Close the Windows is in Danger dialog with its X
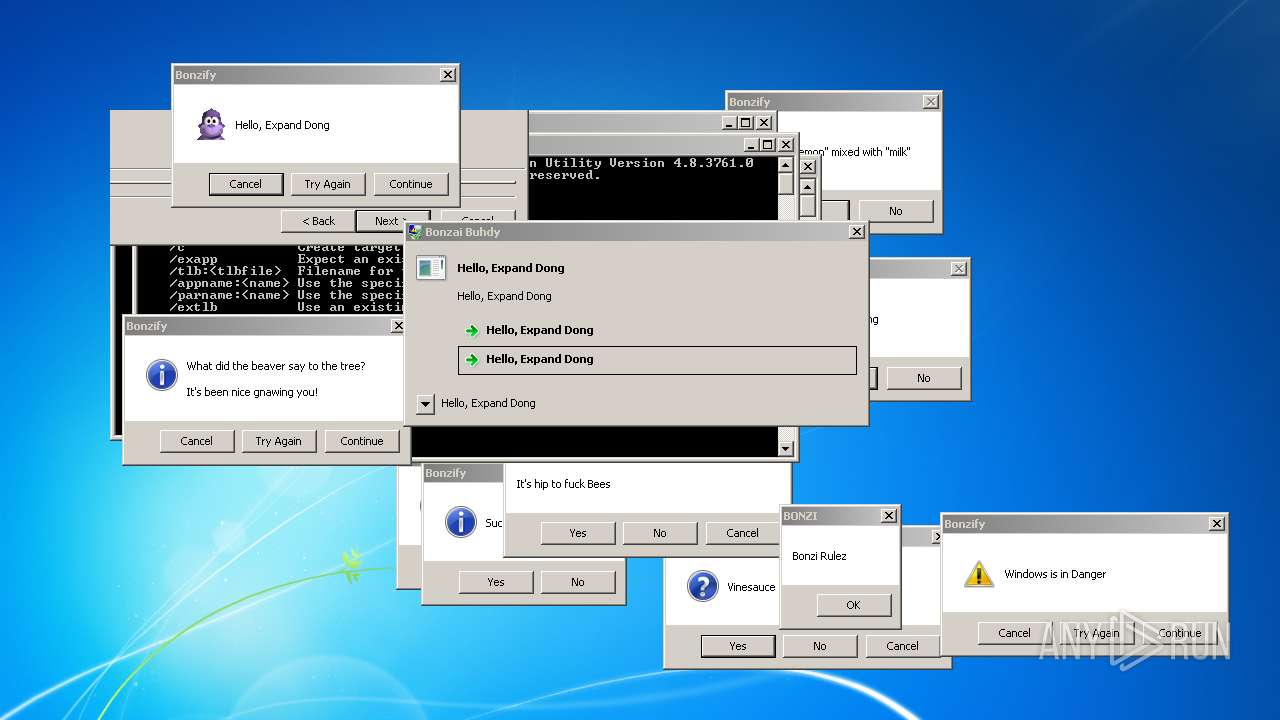The image size is (1280, 720). (1217, 524)
